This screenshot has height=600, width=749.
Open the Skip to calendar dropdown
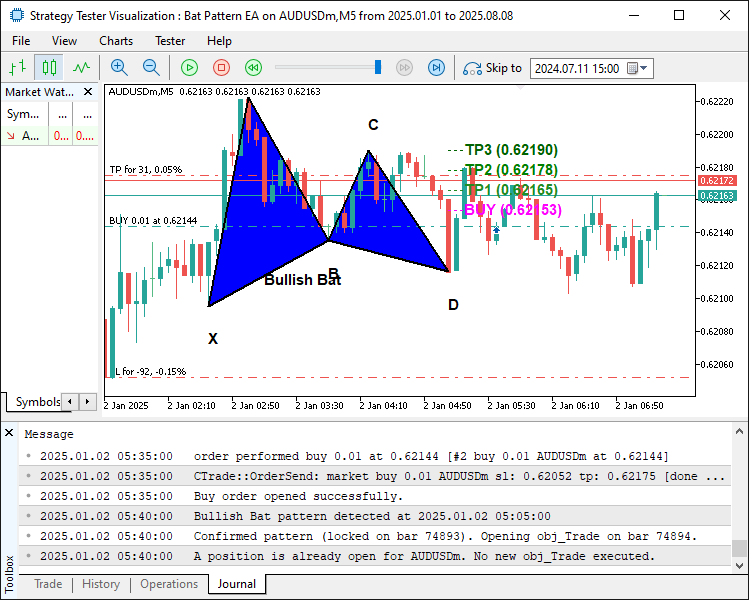click(x=637, y=68)
